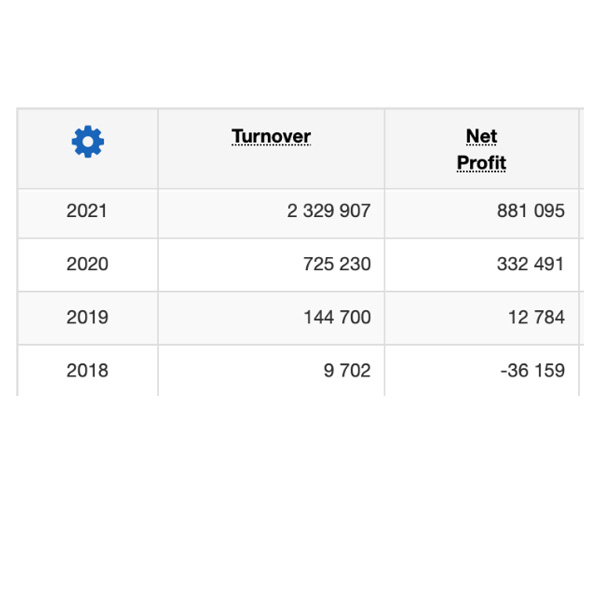Click the negative net profit value -36 159
This screenshot has width=600, height=600.
click(532, 370)
